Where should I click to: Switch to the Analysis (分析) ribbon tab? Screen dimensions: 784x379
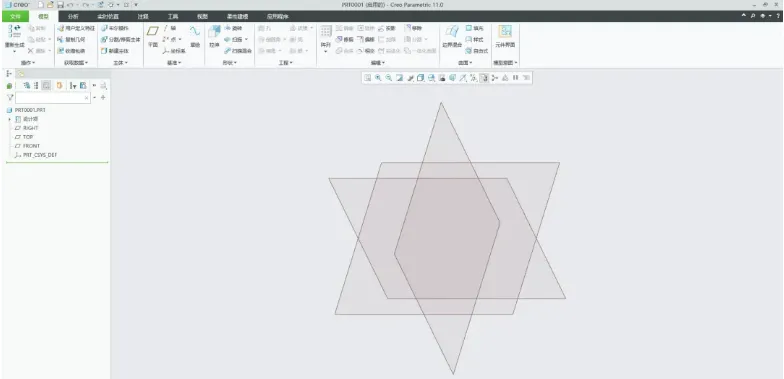click(73, 16)
